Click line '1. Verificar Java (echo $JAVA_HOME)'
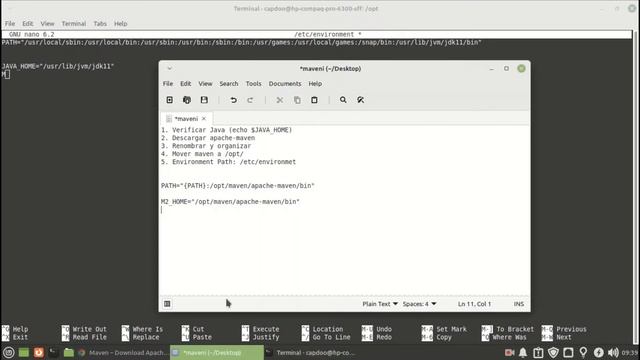Screen dimensions: 640x360 [x=227, y=130]
